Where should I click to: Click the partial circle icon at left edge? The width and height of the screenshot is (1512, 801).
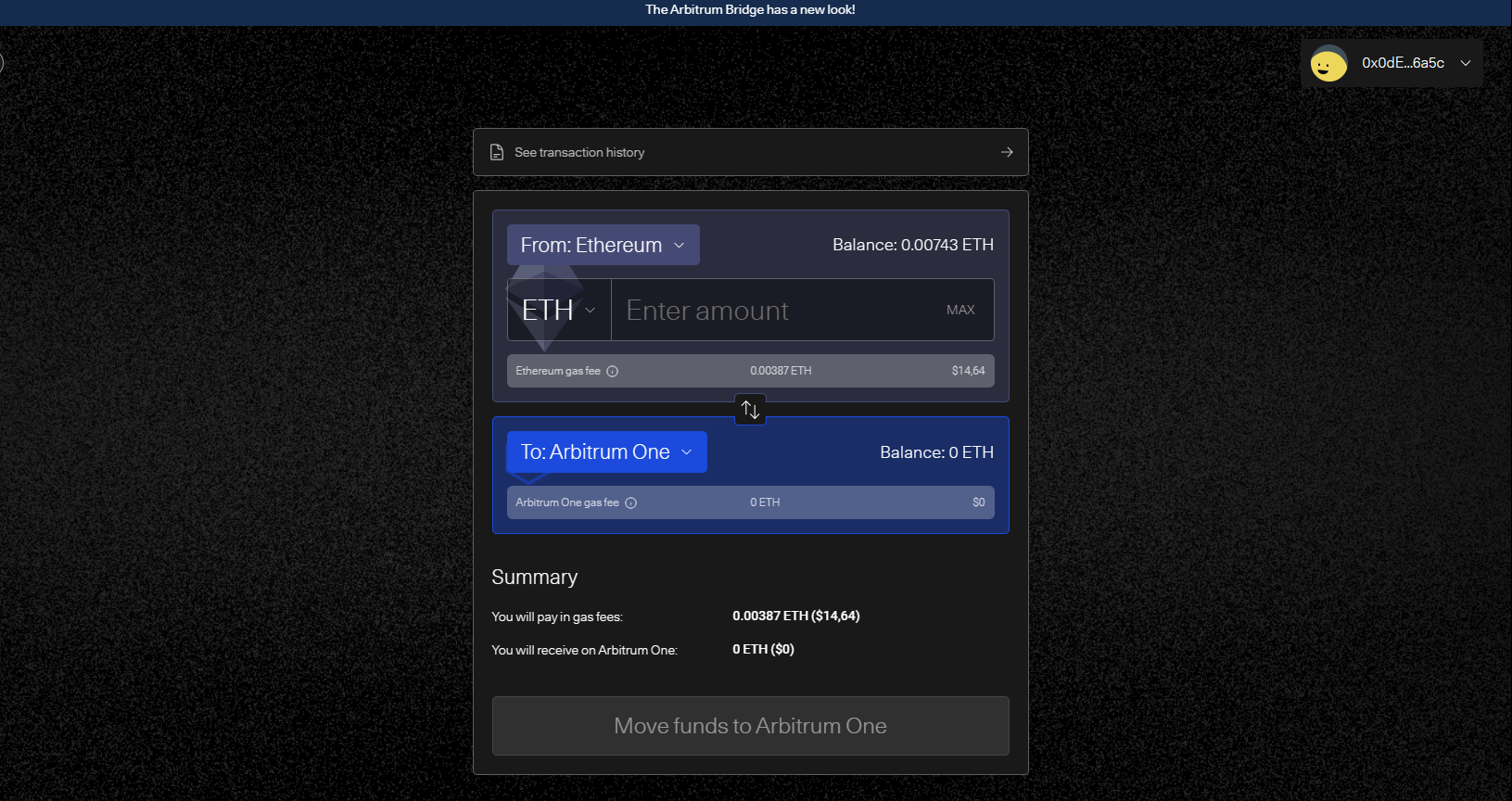click(2, 63)
